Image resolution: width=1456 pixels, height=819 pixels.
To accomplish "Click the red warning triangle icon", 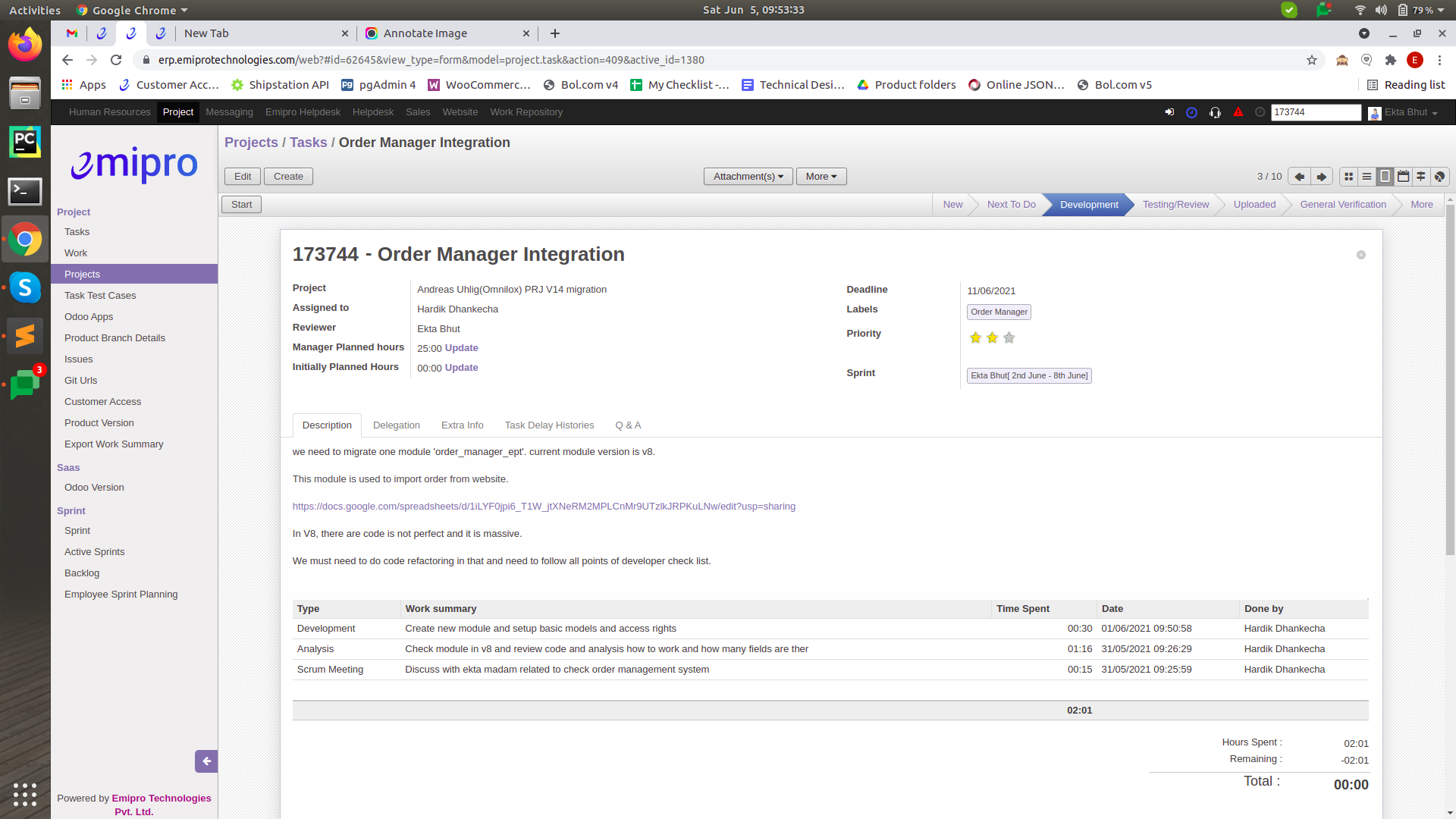I will 1238,112.
